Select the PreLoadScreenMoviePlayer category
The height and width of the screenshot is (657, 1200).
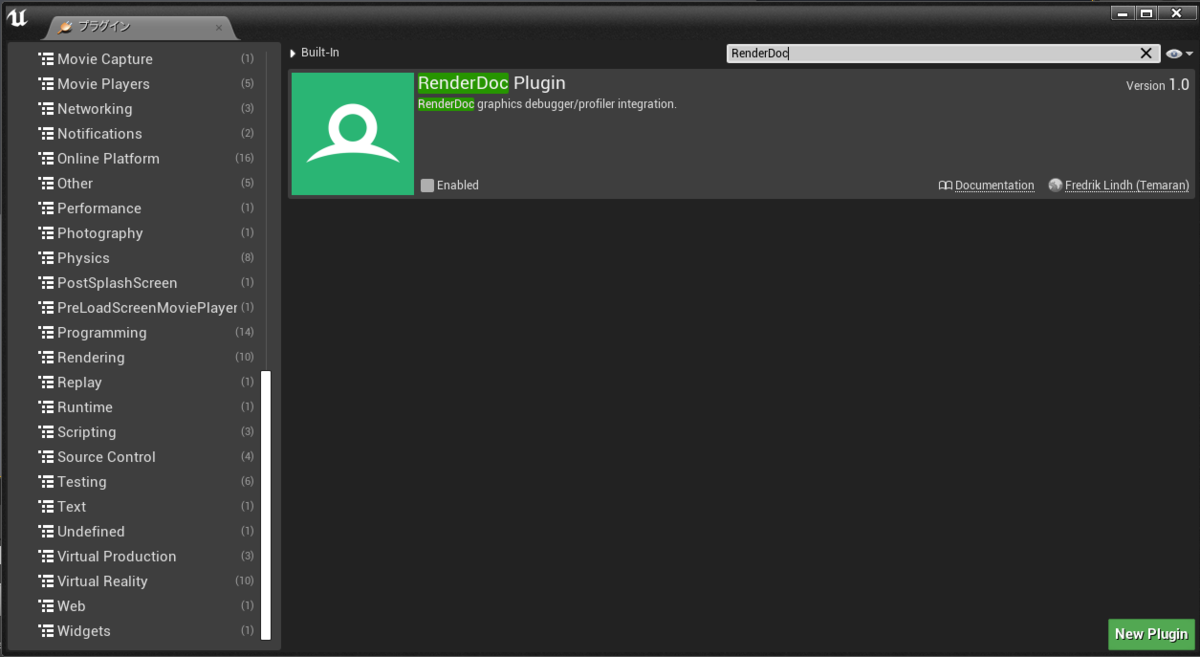click(146, 308)
